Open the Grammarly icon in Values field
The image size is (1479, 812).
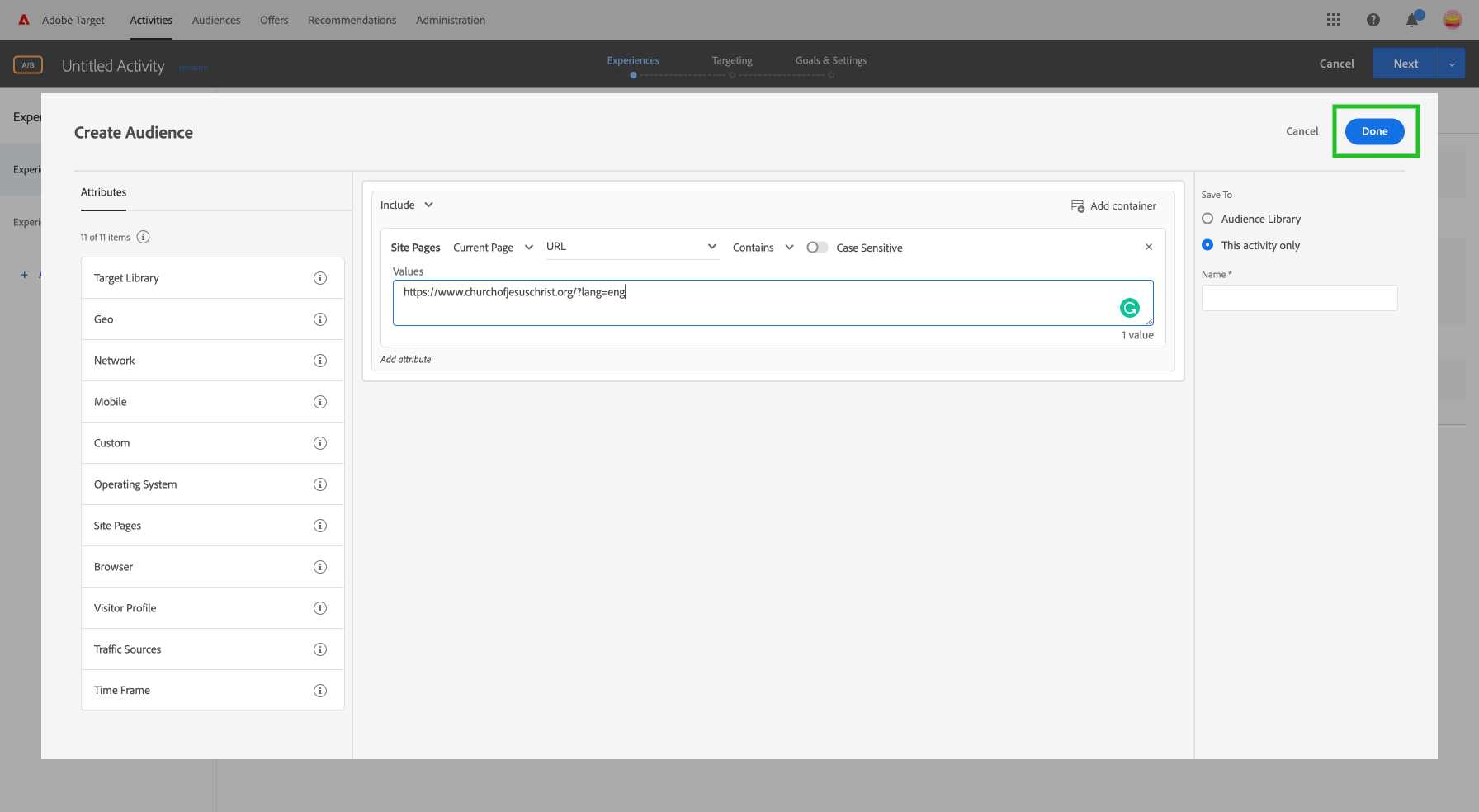click(1129, 307)
